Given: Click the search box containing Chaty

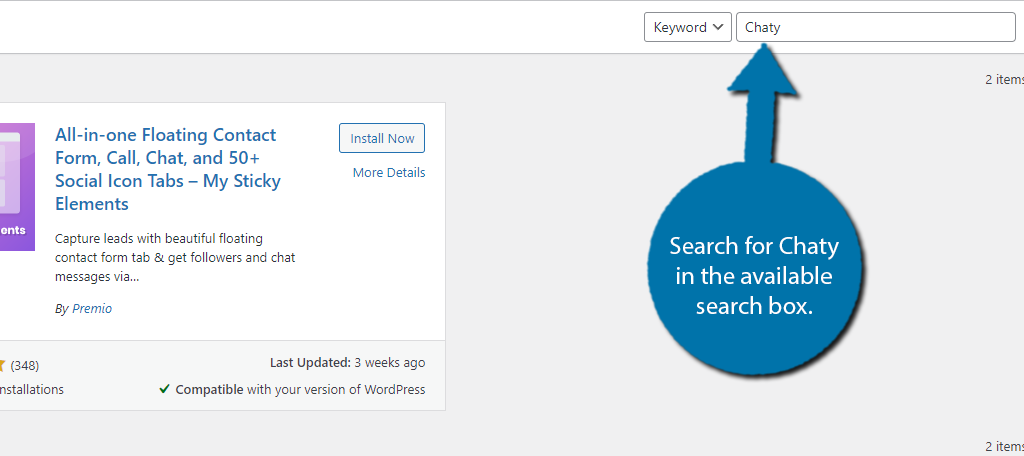Looking at the screenshot, I should (875, 28).
